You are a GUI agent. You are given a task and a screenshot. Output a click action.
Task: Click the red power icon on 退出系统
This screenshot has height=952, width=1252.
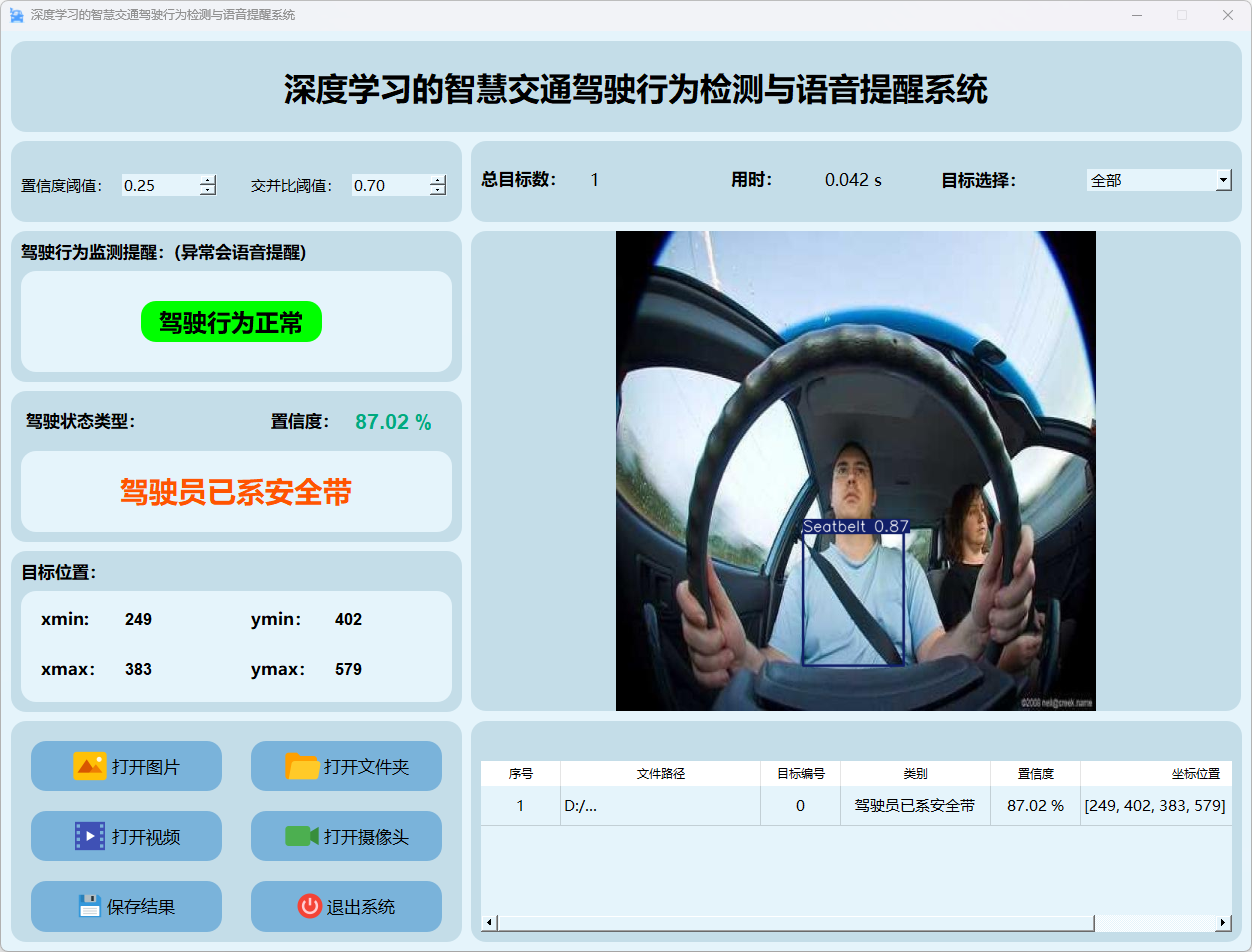coord(309,906)
